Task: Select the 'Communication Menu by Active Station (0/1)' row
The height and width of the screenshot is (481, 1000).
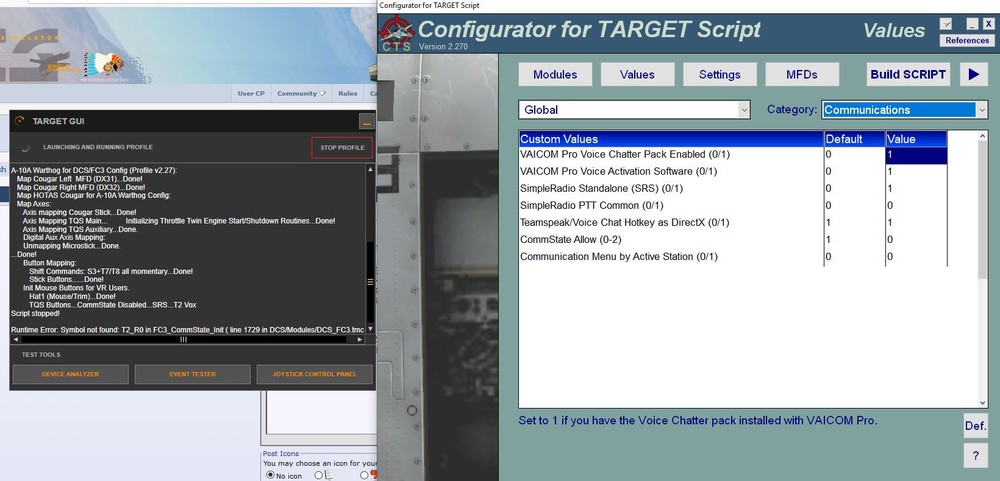Action: 733,256
